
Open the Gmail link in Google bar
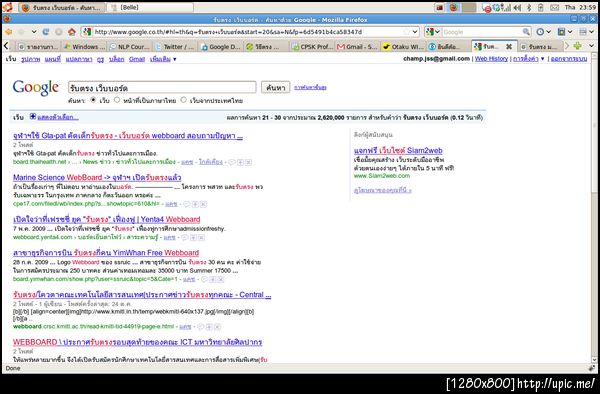click(137, 59)
